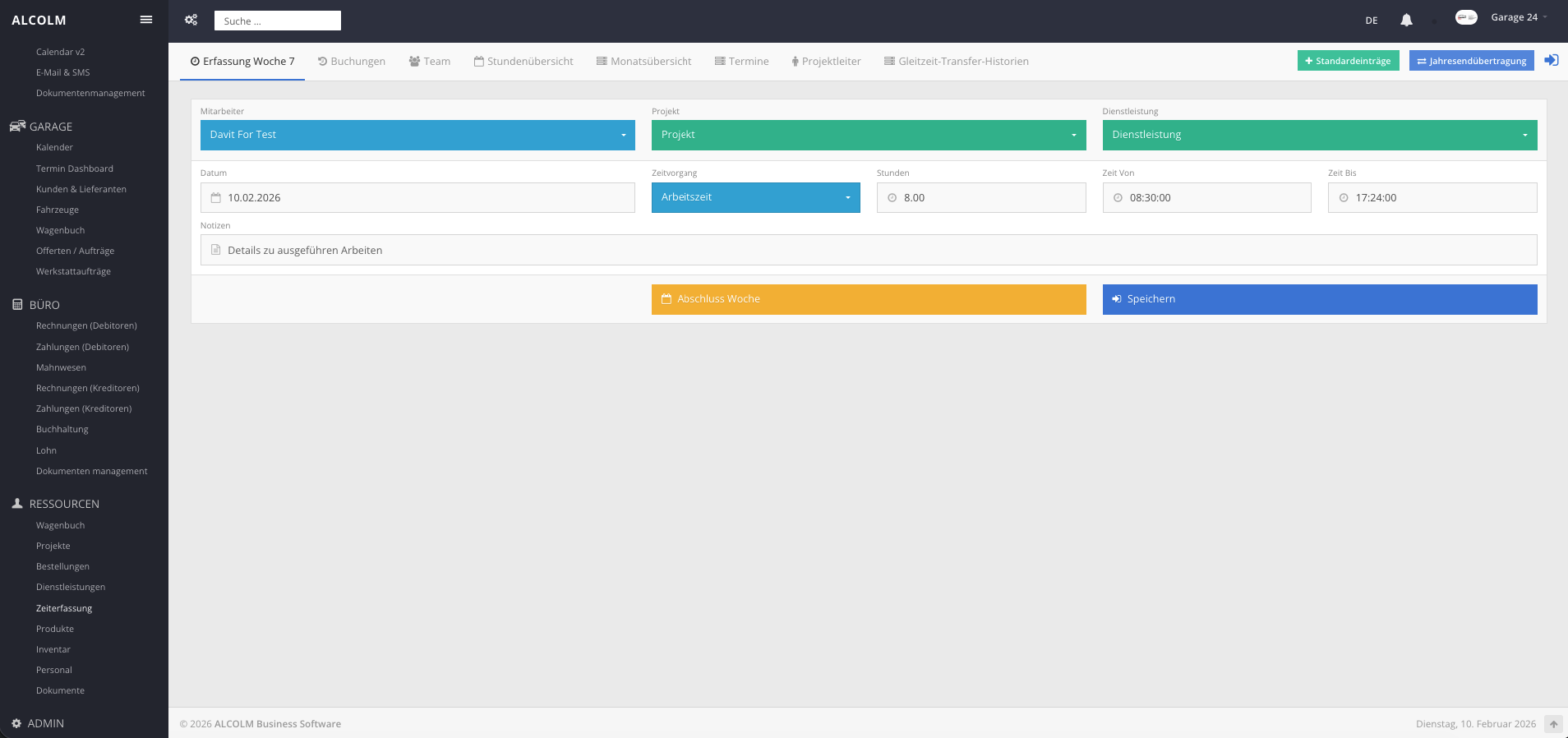The width and height of the screenshot is (1568, 738).
Task: Open the Projekt dropdown
Action: pos(868,135)
